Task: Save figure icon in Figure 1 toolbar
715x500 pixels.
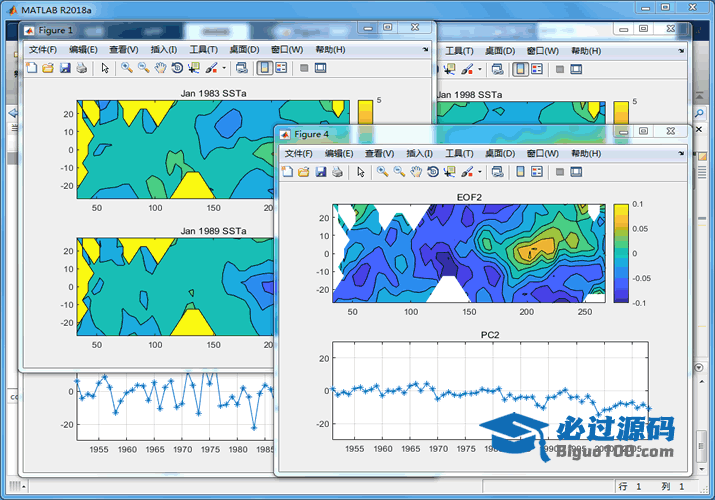Action: 65,68
